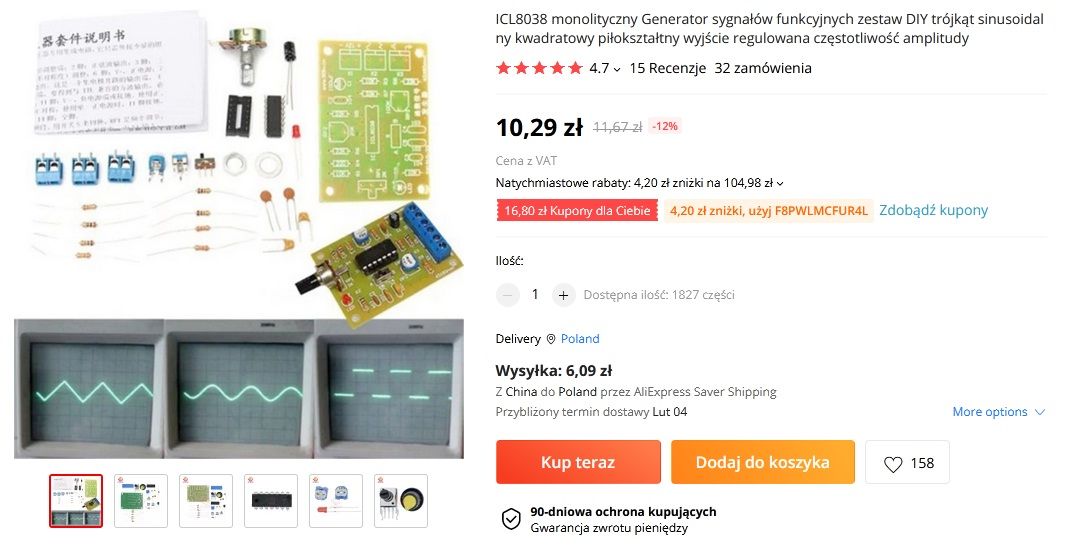
Task: Select the second thumbnail with green PCB
Action: pos(140,501)
